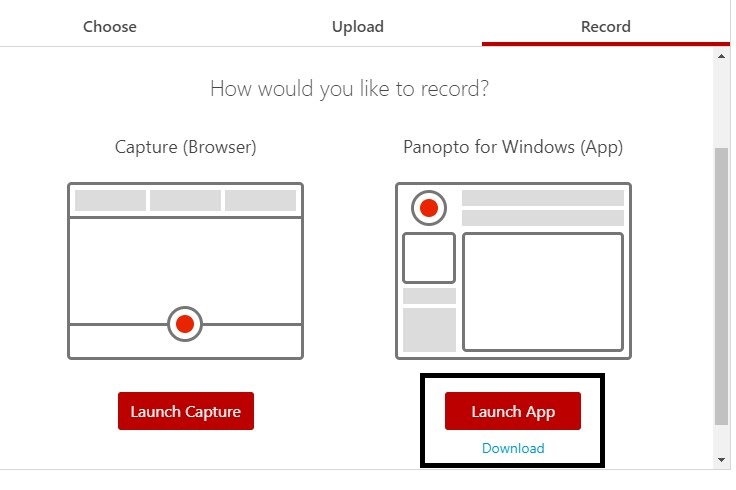This screenshot has width=736, height=490.
Task: Select the Record tab
Action: tap(606, 26)
